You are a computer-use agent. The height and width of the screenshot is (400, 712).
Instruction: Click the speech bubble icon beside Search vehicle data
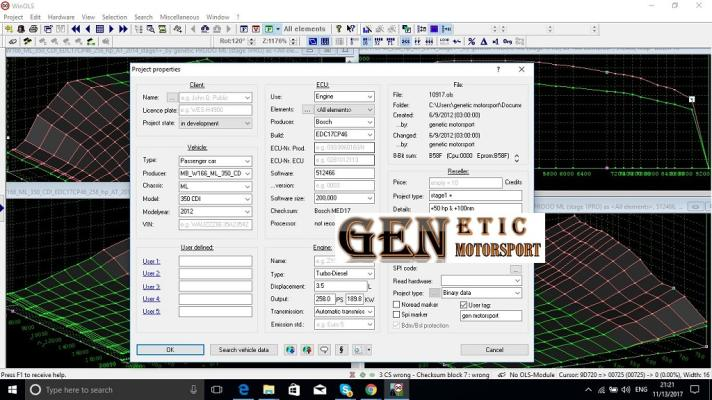coord(323,349)
